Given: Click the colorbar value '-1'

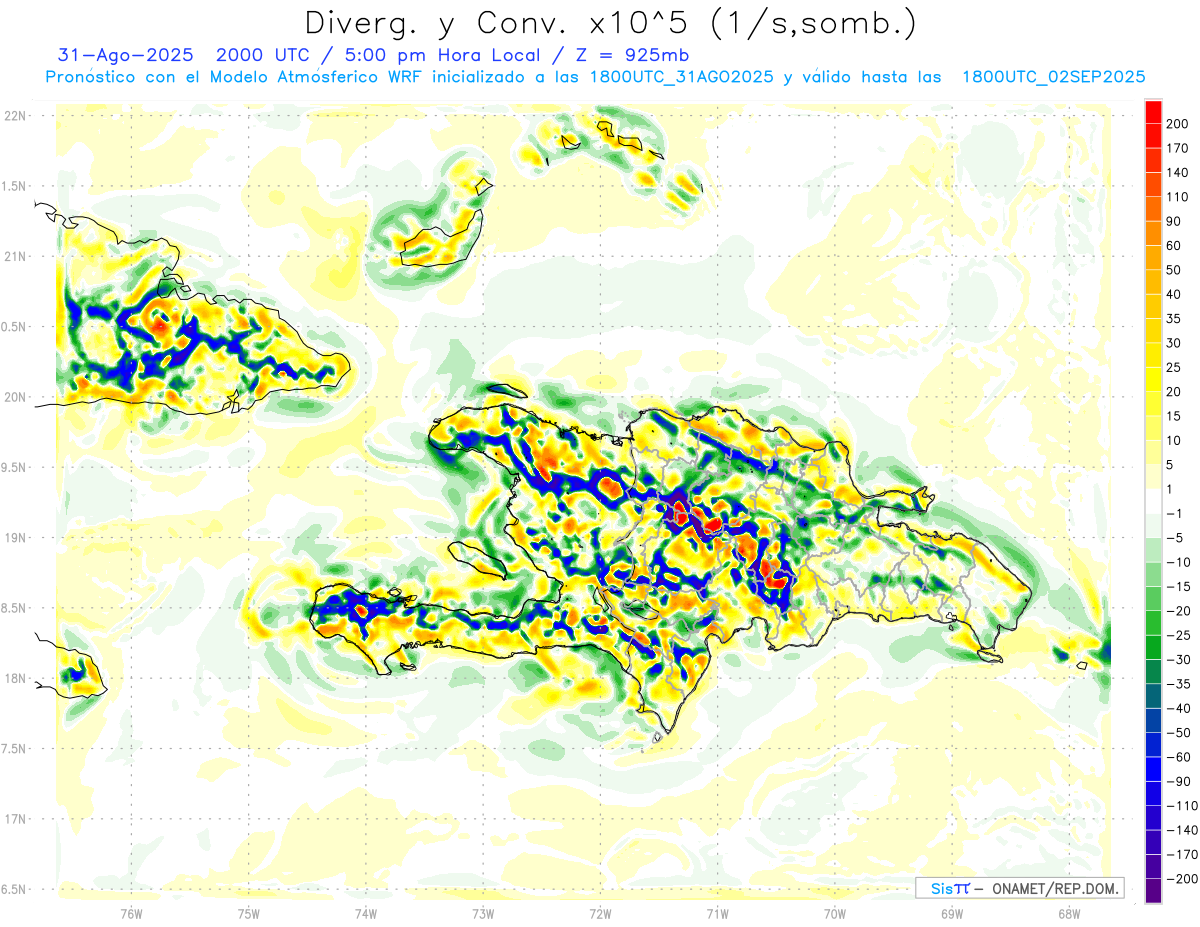Looking at the screenshot, I should pos(1174,514).
